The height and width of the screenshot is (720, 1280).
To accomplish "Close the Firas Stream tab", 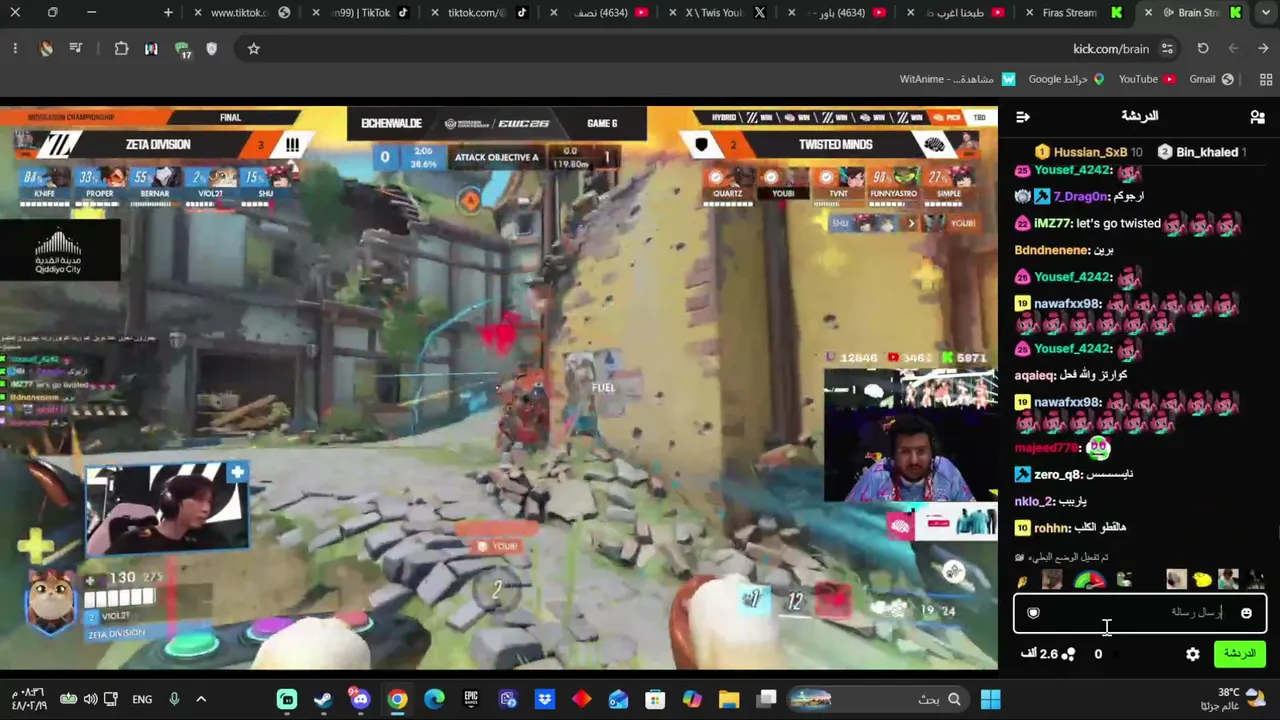I will 1030,13.
